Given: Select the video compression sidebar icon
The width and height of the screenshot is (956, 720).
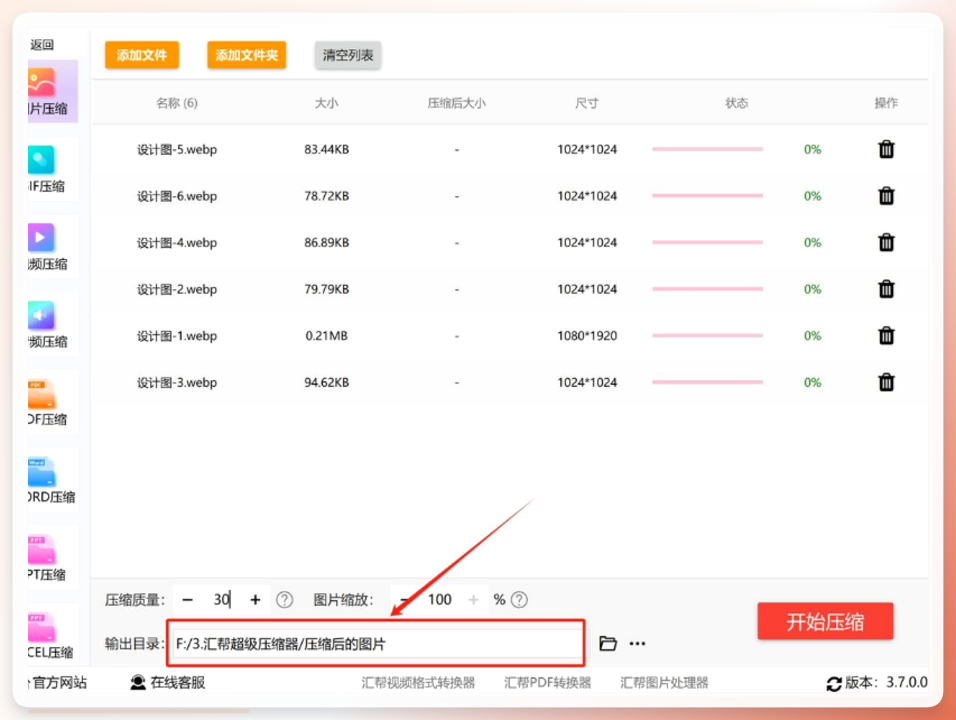Looking at the screenshot, I should (x=41, y=238).
